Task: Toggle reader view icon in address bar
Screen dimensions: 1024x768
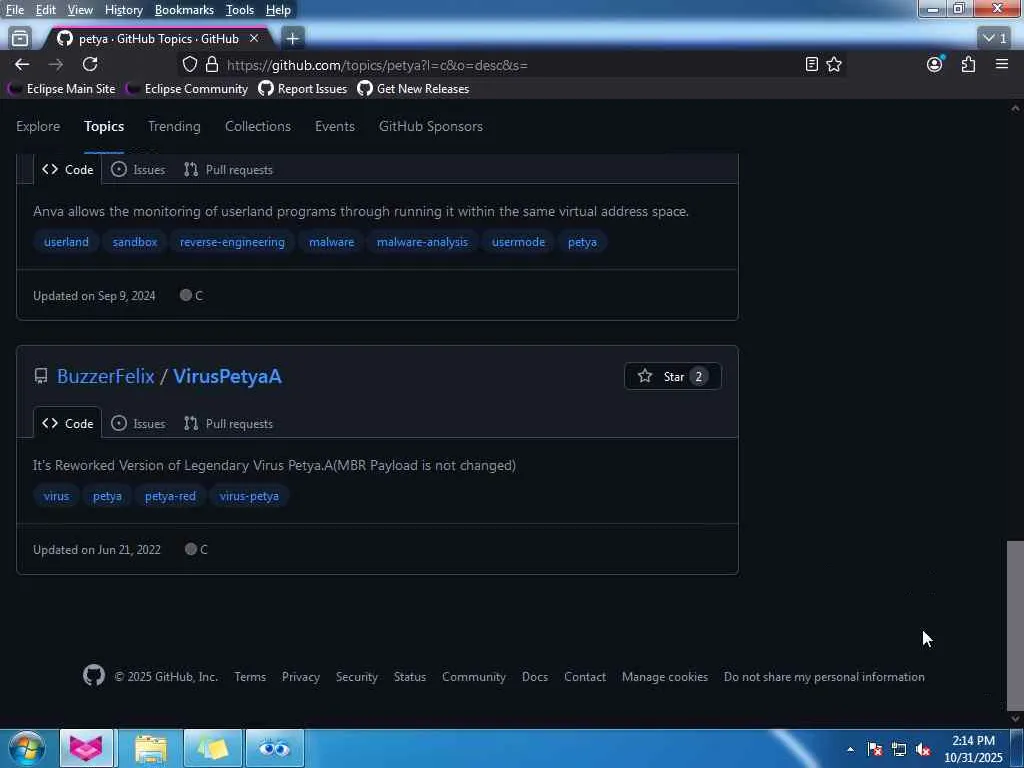Action: 811,64
